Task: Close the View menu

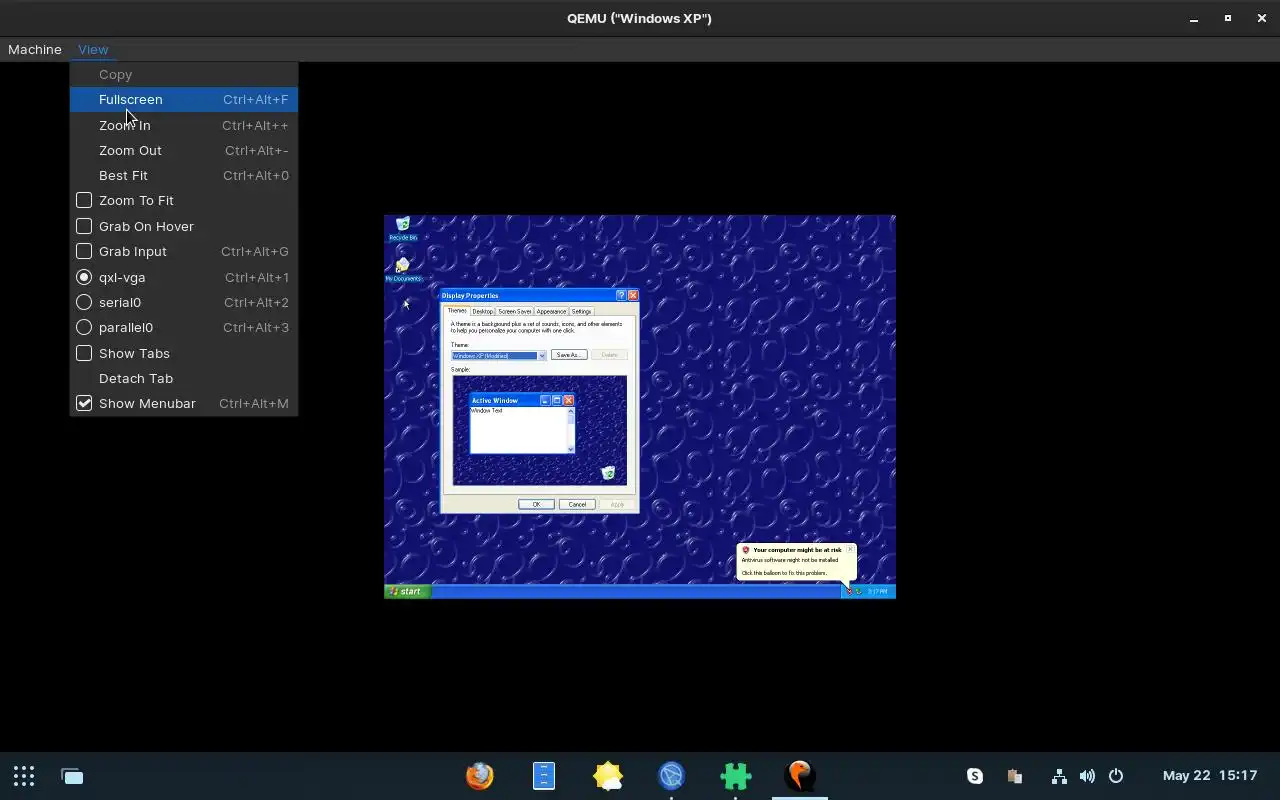Action: point(93,49)
